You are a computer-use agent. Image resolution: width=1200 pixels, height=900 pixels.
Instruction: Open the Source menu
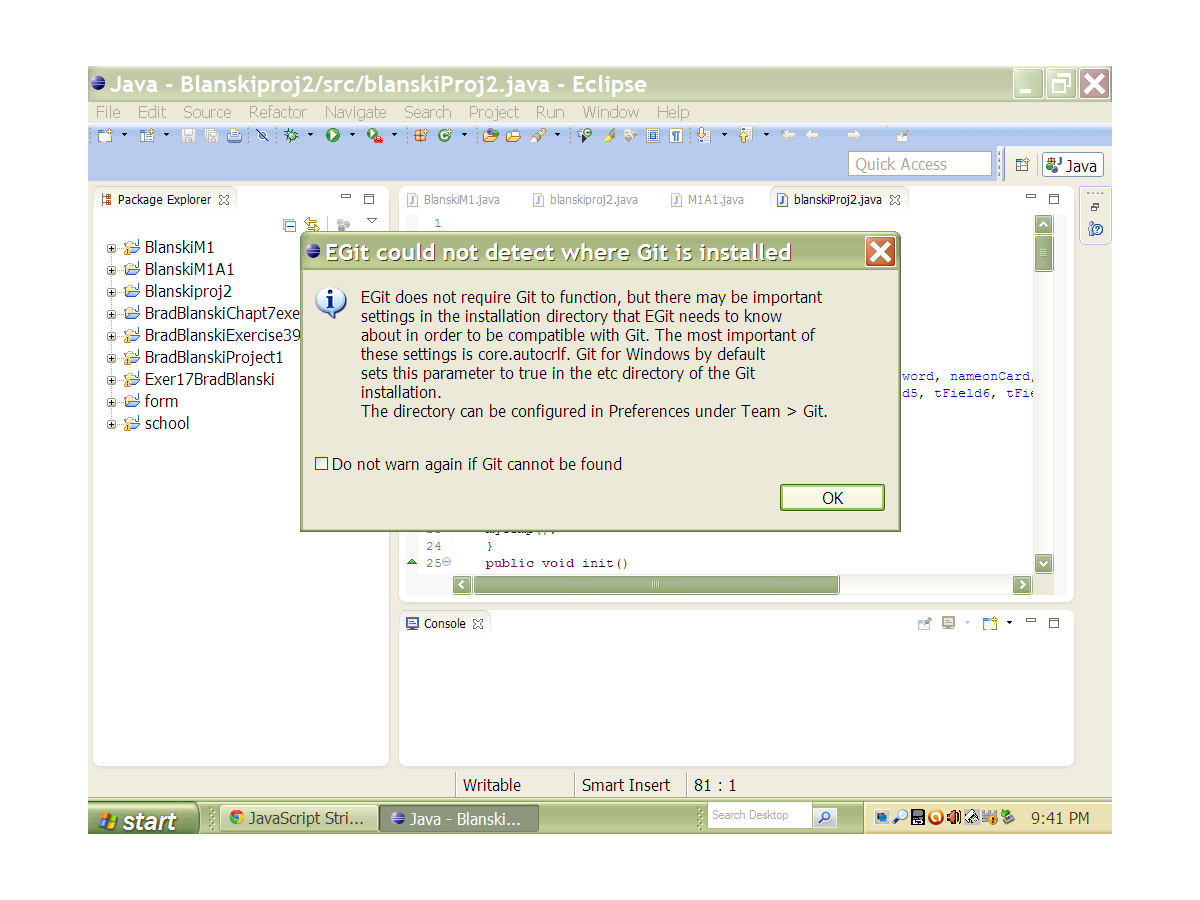point(207,112)
